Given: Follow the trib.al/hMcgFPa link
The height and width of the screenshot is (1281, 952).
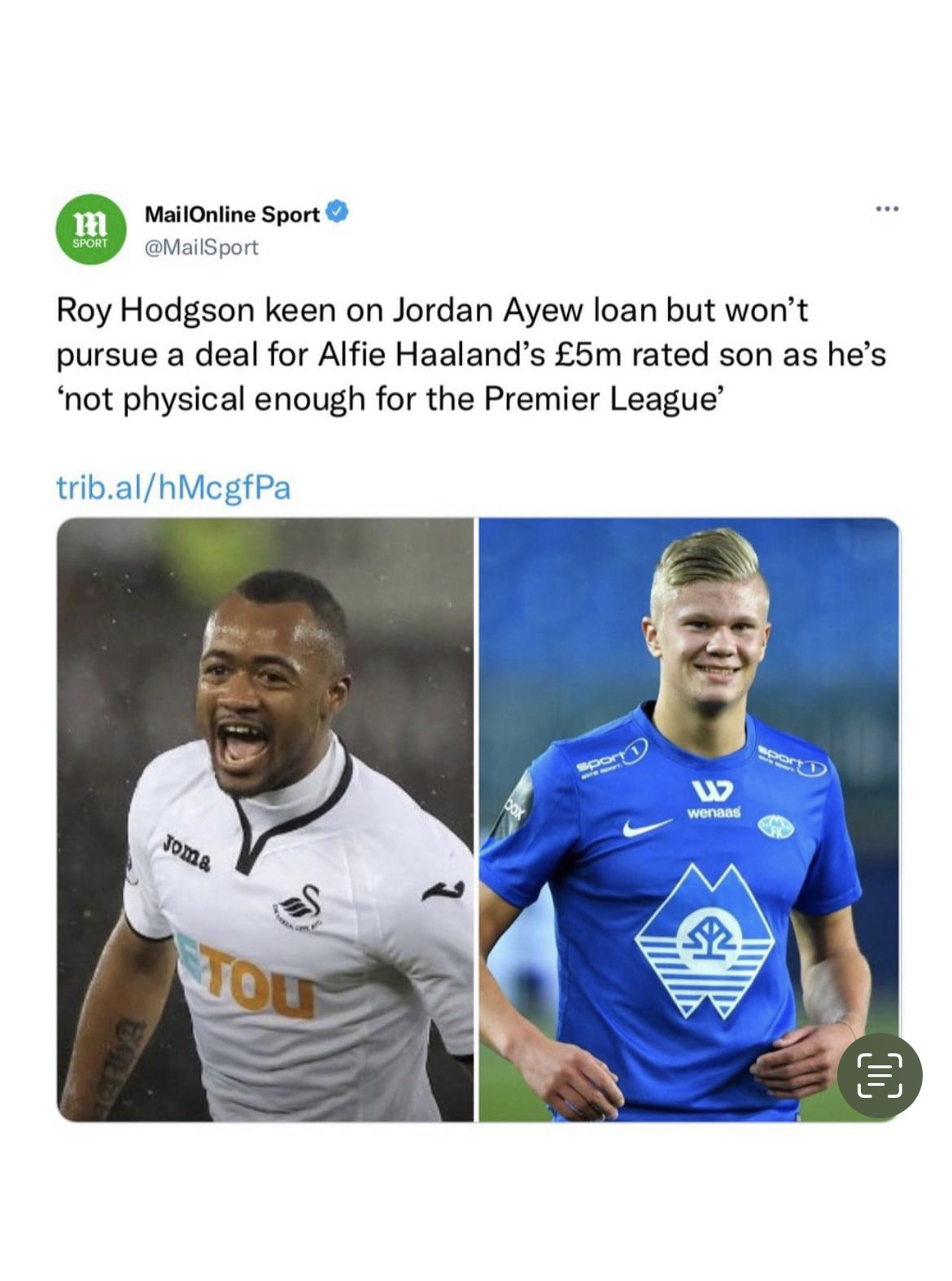Looking at the screenshot, I should click(x=173, y=487).
